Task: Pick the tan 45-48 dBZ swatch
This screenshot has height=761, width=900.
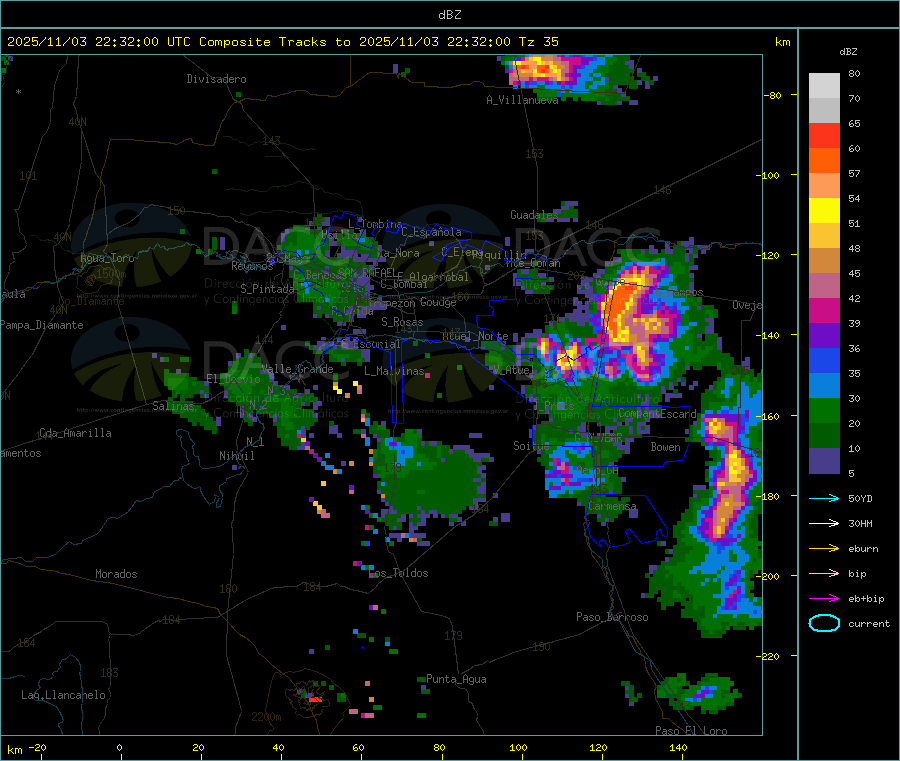Action: pos(824,261)
